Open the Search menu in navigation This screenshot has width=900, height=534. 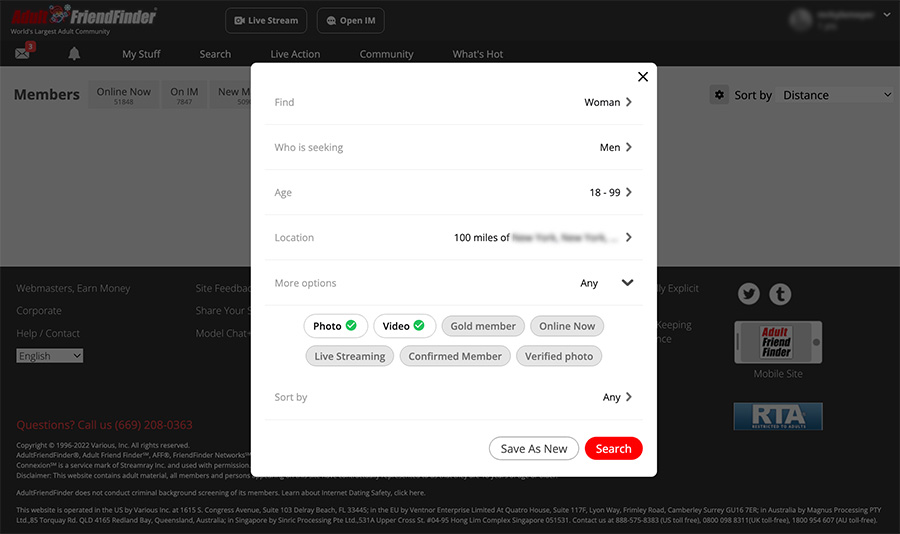[215, 54]
